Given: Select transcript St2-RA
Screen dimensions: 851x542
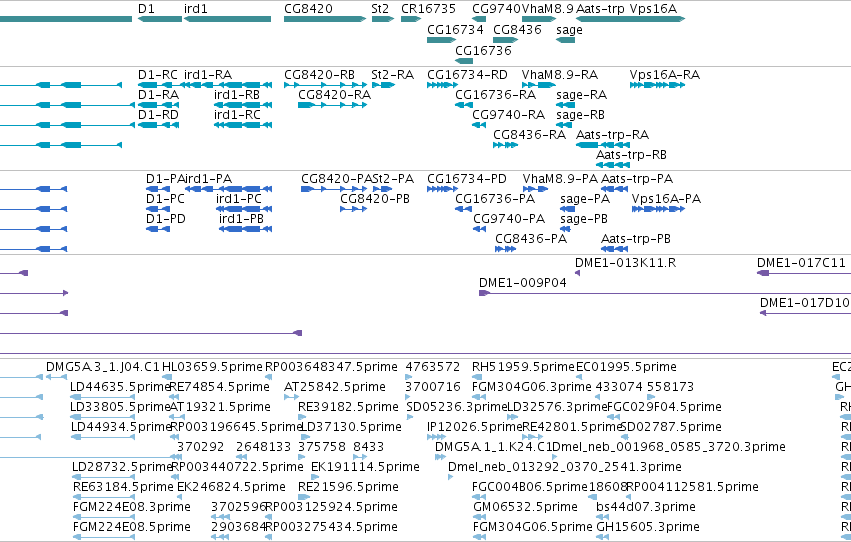Looking at the screenshot, I should 392,74.
